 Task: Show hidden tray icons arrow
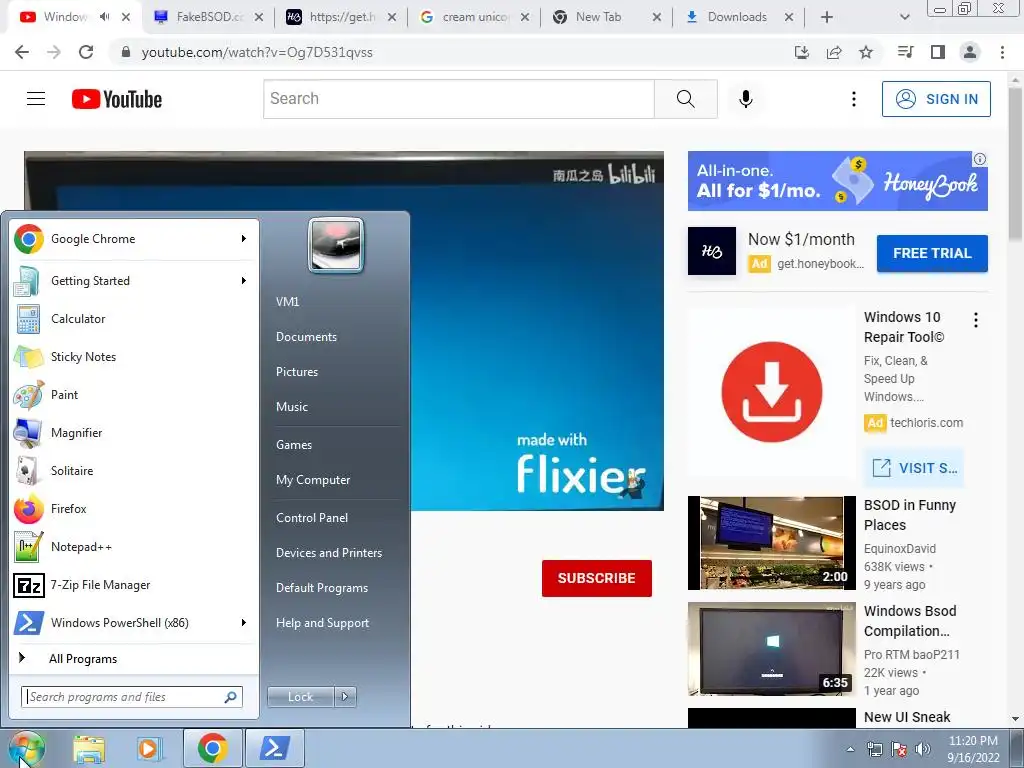(x=850, y=749)
